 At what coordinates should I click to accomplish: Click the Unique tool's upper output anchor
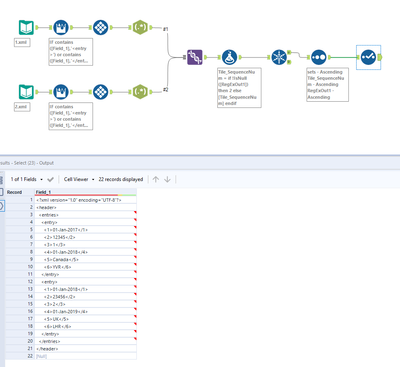pyautogui.click(x=289, y=52)
